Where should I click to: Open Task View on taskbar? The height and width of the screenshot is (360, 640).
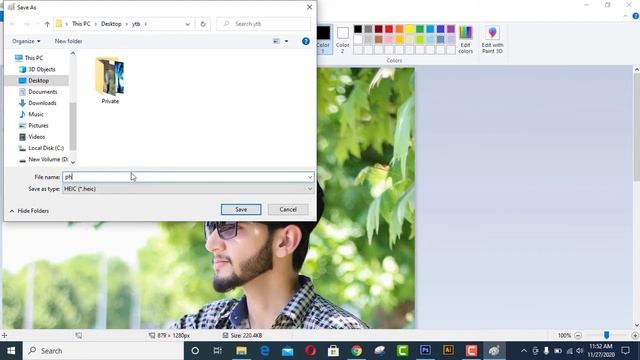click(x=218, y=351)
